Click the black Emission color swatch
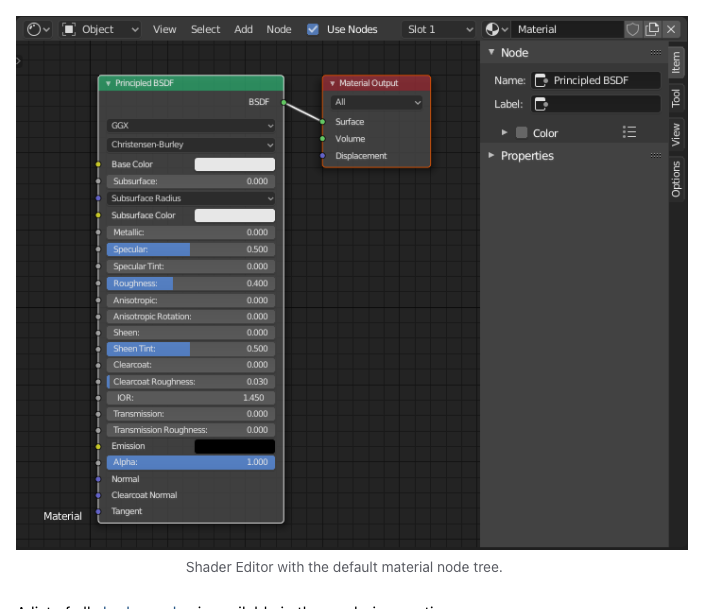The width and height of the screenshot is (704, 609). [x=235, y=446]
